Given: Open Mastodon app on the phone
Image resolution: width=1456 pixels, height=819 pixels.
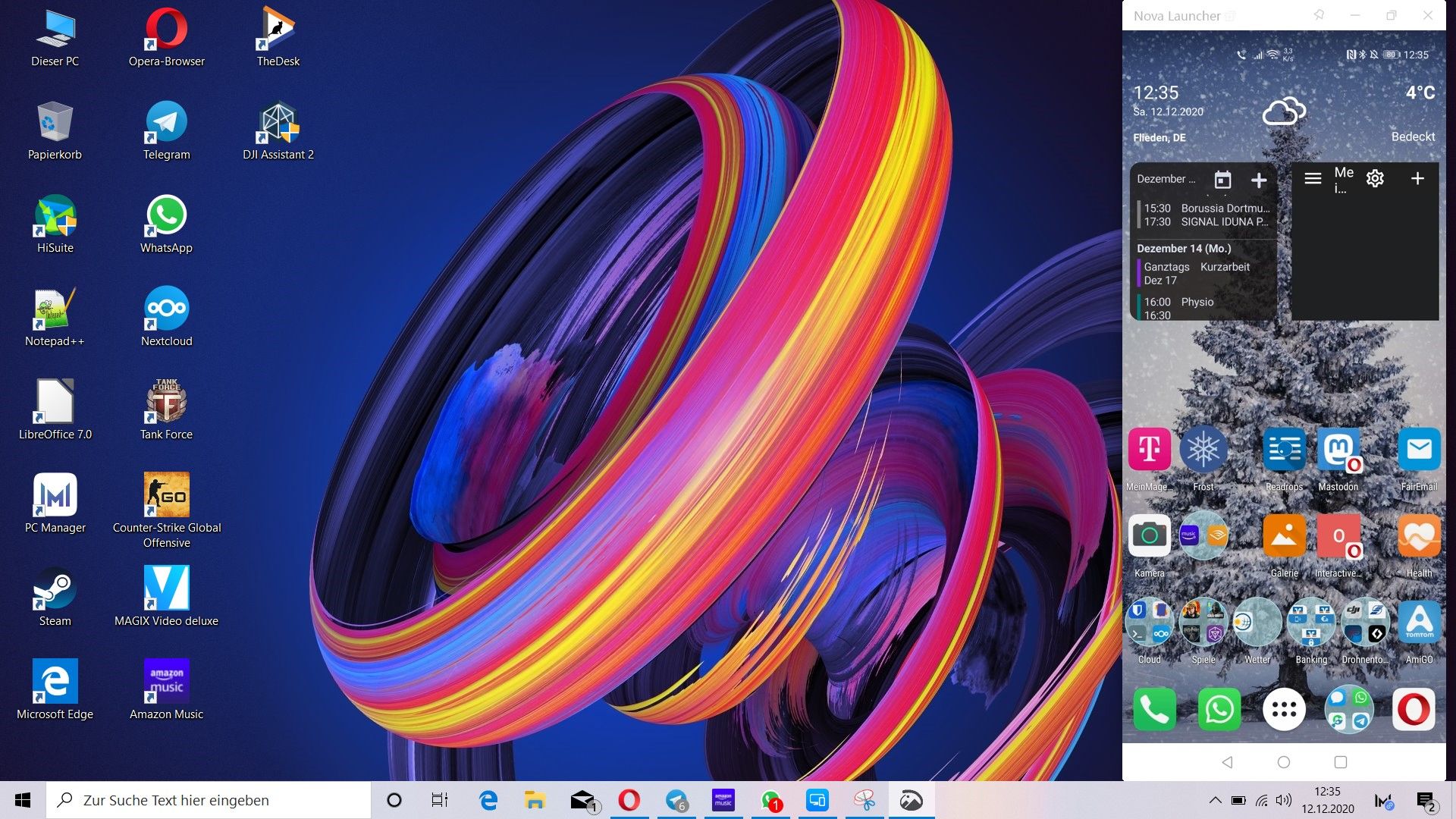Looking at the screenshot, I should tap(1338, 459).
